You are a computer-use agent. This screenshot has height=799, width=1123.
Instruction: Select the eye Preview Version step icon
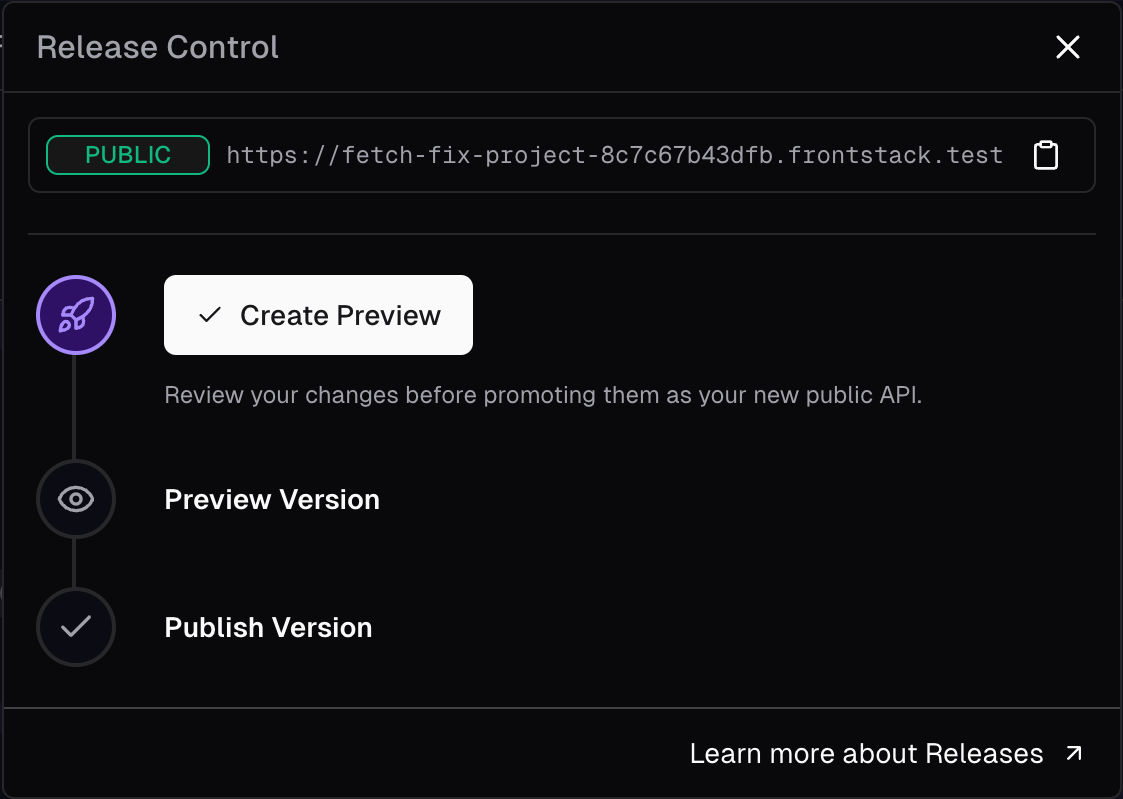[76, 499]
